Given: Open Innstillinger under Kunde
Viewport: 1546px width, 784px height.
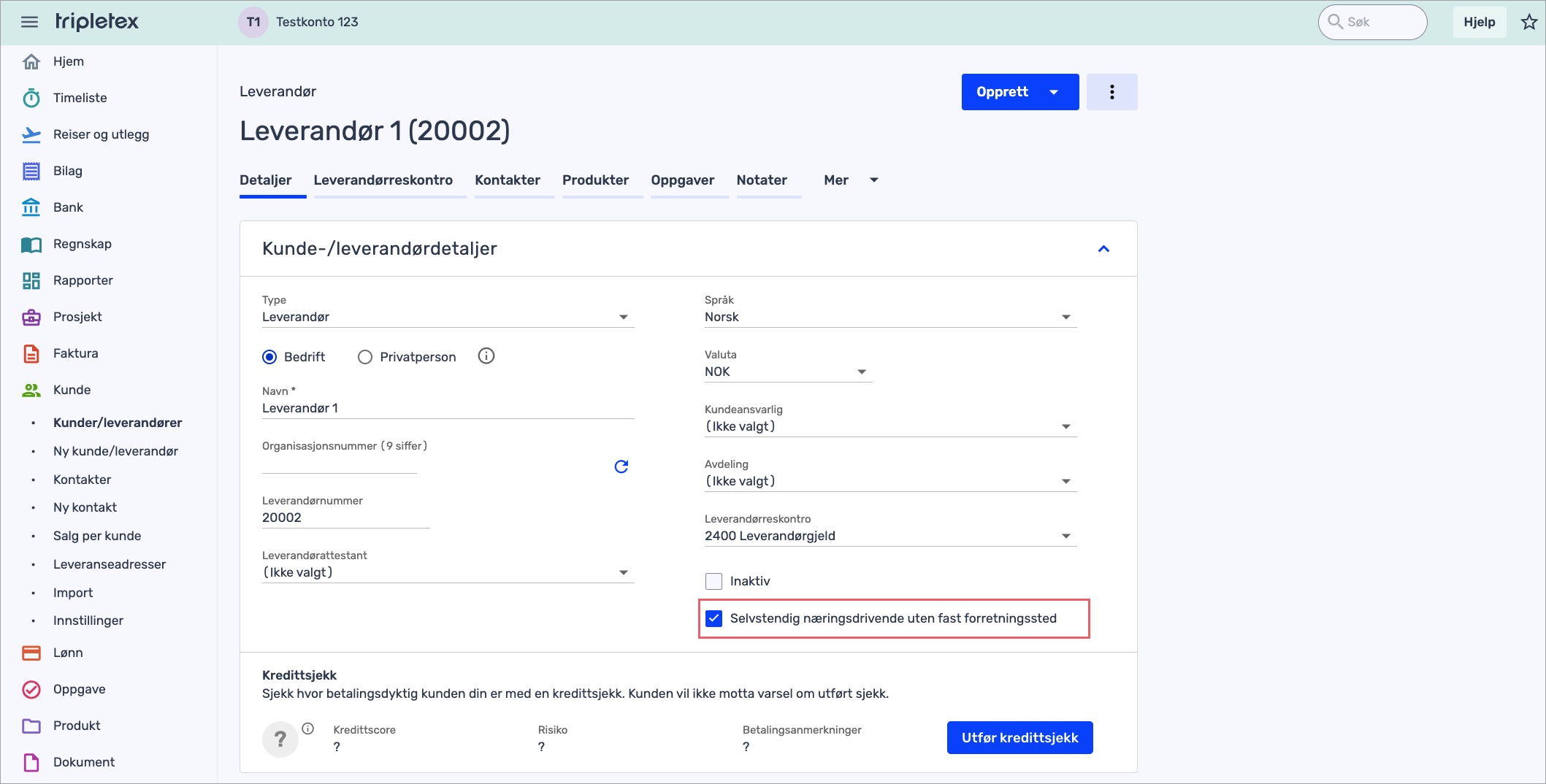Looking at the screenshot, I should click(x=88, y=620).
